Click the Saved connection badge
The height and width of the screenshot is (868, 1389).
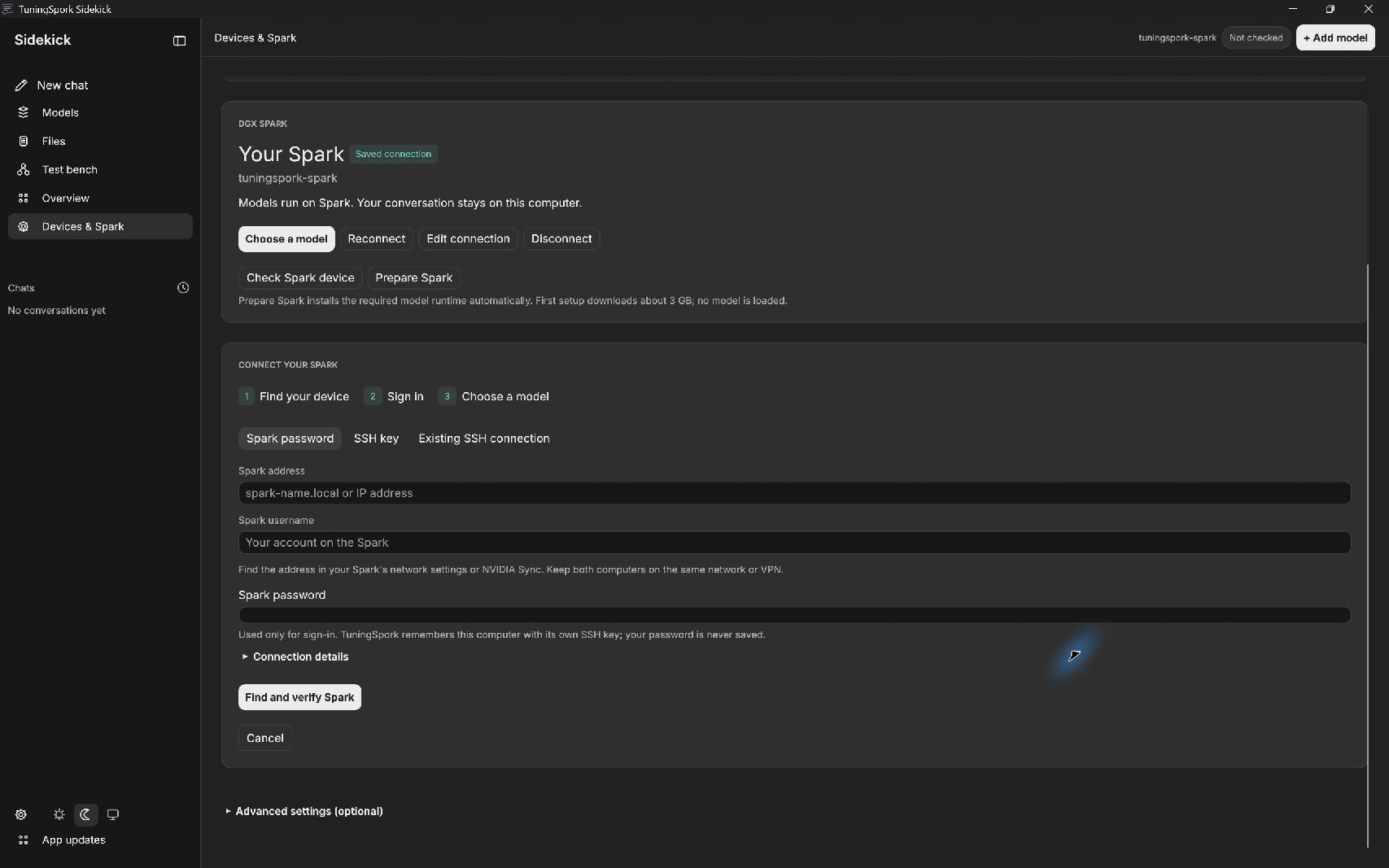[x=393, y=154]
